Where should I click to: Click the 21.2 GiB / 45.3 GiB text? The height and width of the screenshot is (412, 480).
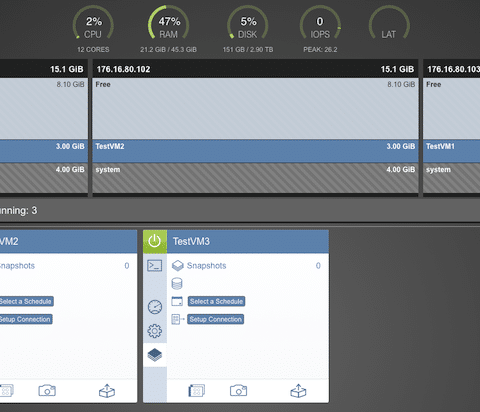(x=168, y=50)
